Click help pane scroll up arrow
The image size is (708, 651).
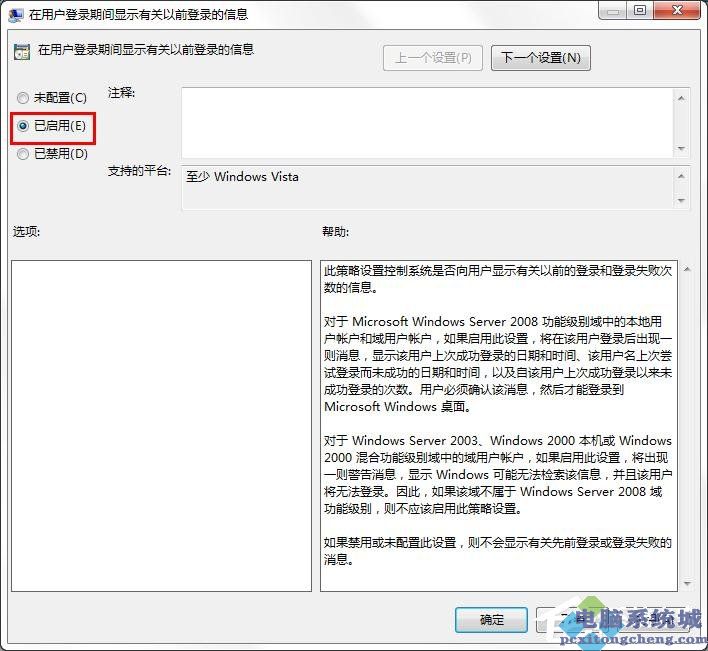pyautogui.click(x=687, y=269)
